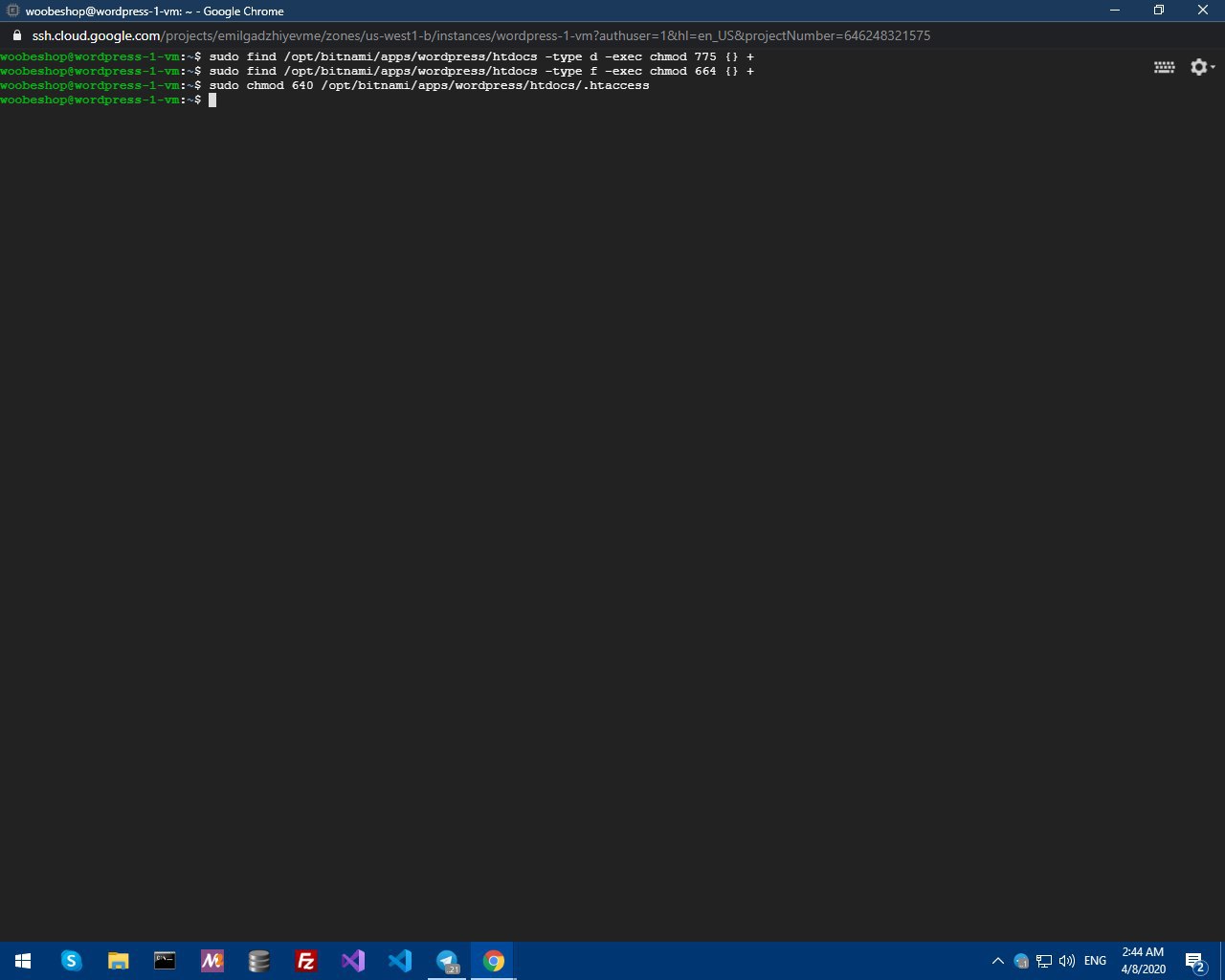Screen dimensions: 1225x980
Task: Click the Chrome window icon in the title bar
Action: [x=13, y=11]
